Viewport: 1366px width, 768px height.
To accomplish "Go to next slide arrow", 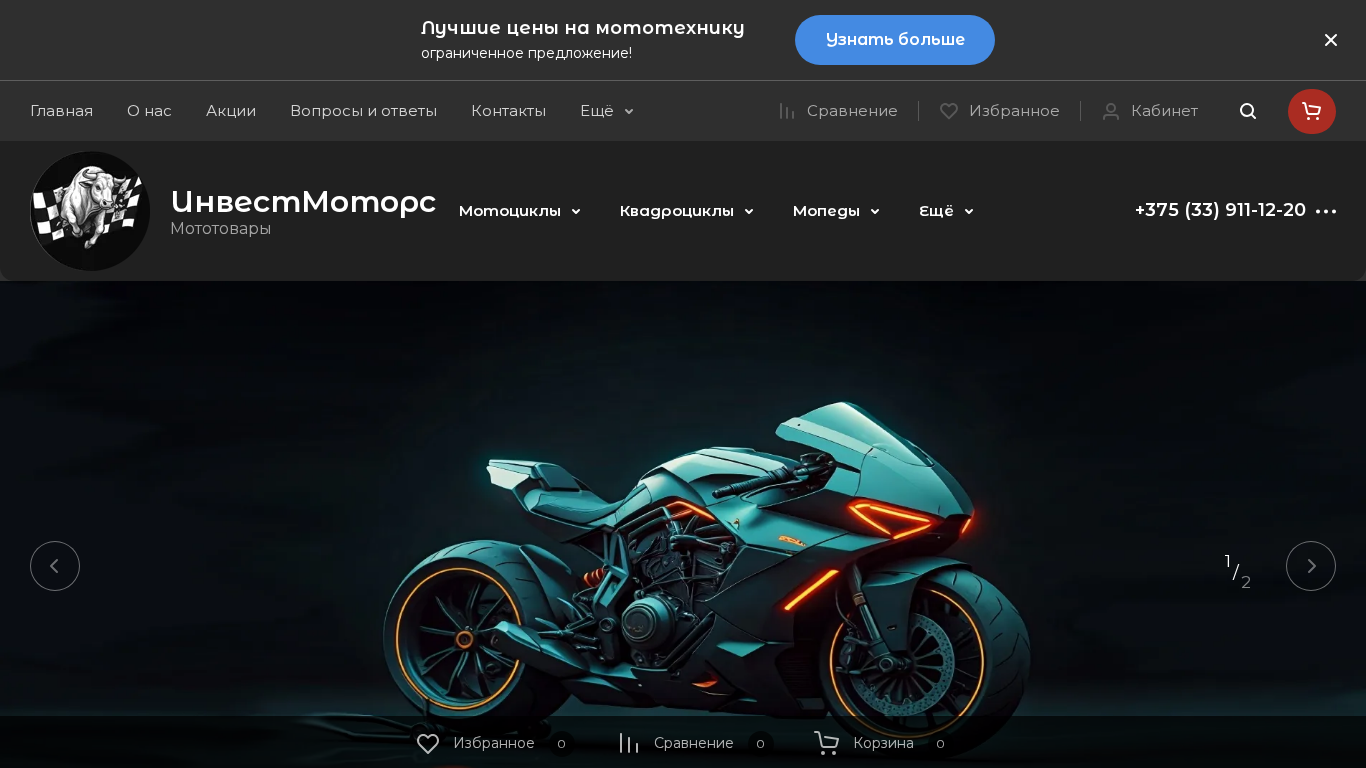I will pyautogui.click(x=1311, y=566).
